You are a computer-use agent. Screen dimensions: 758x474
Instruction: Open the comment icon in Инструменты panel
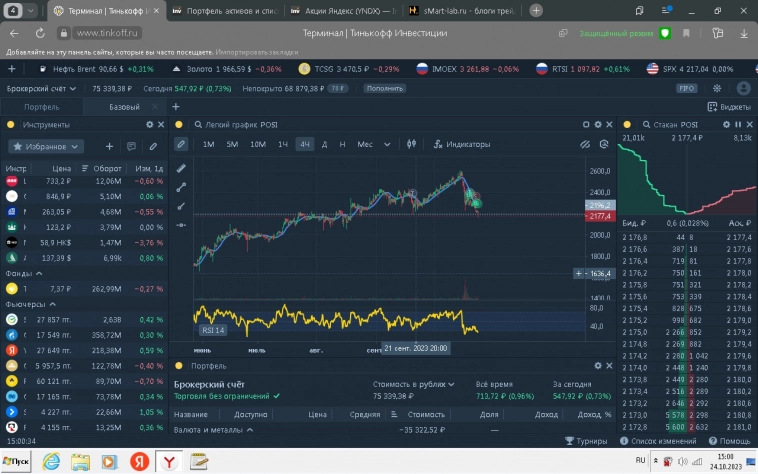coord(131,146)
